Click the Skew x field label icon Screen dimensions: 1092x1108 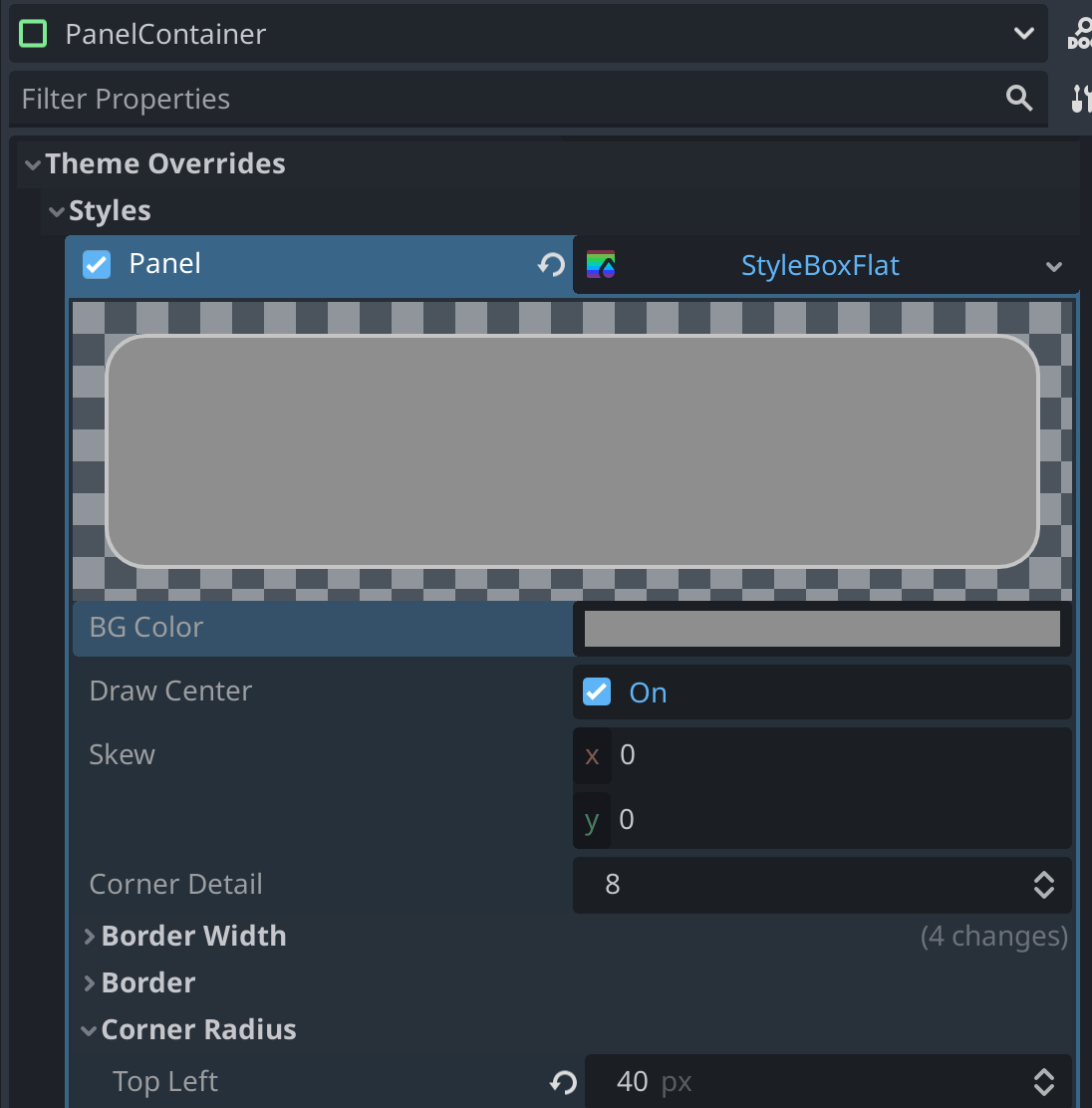click(x=592, y=756)
